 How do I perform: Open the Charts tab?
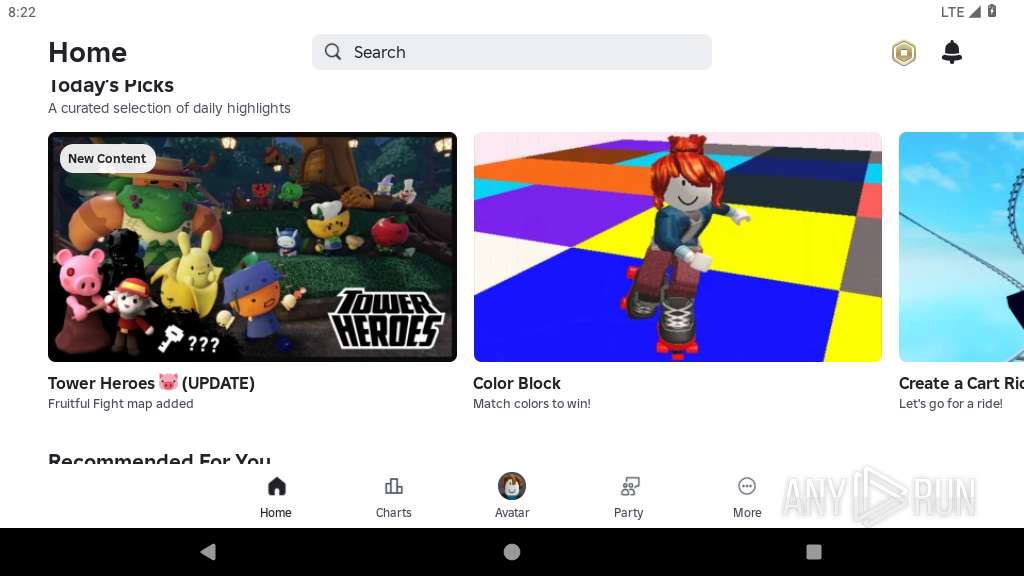click(393, 498)
